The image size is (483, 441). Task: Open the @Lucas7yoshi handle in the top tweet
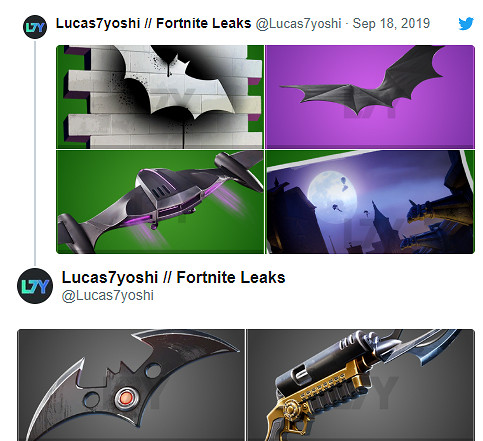(298, 24)
